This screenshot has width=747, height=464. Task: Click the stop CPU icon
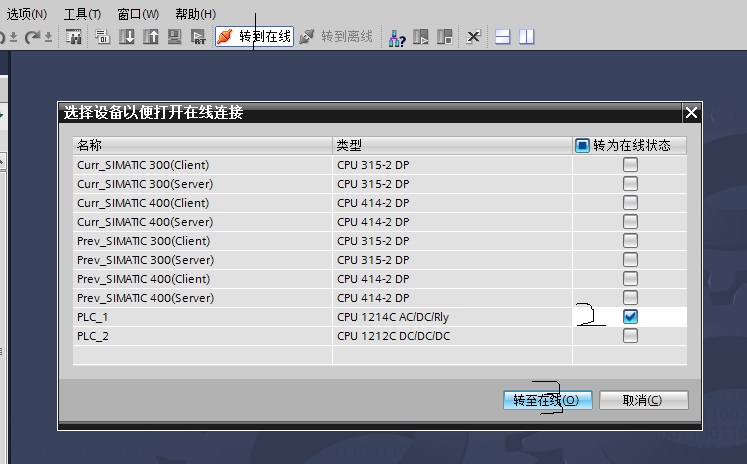tap(444, 37)
